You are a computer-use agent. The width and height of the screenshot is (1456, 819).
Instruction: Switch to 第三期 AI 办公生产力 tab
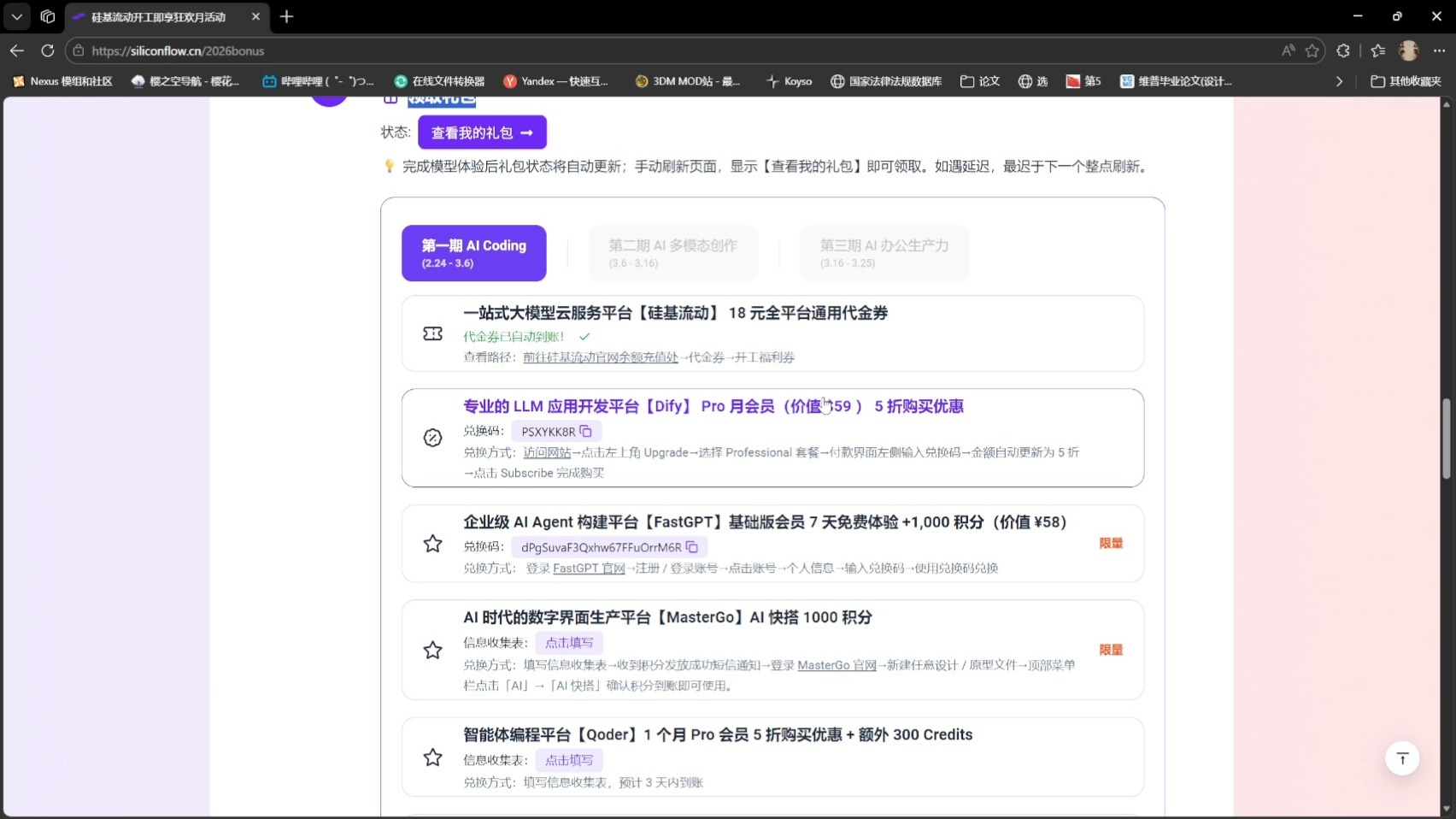pyautogui.click(x=884, y=253)
